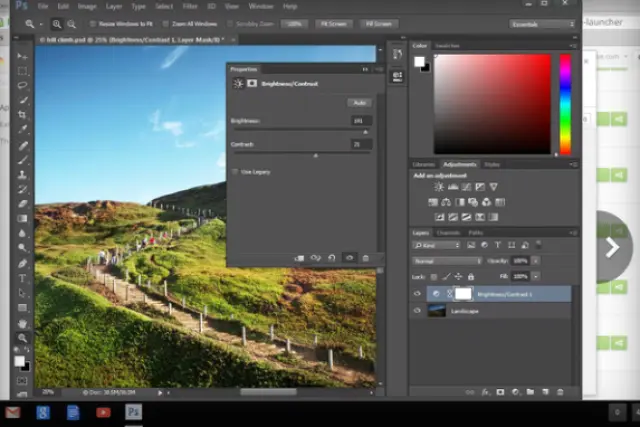The height and width of the screenshot is (427, 640).
Task: Switch to the Channels tab
Action: tap(448, 232)
